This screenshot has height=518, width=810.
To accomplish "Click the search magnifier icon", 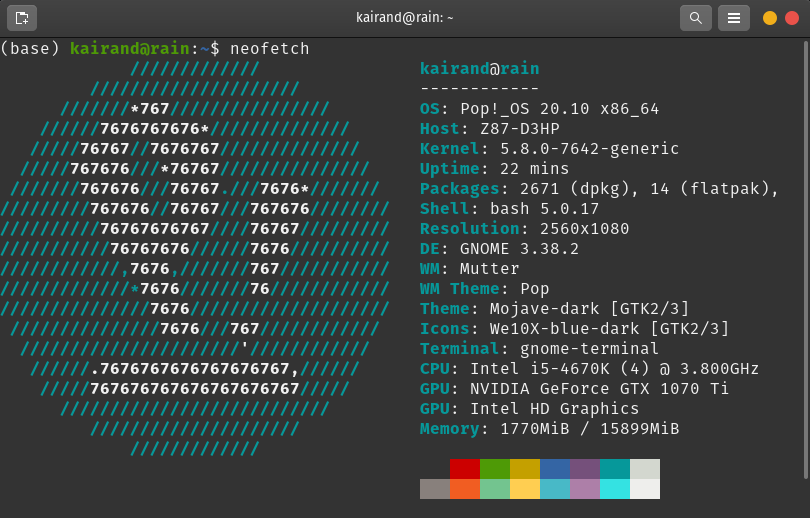I will (x=696, y=17).
